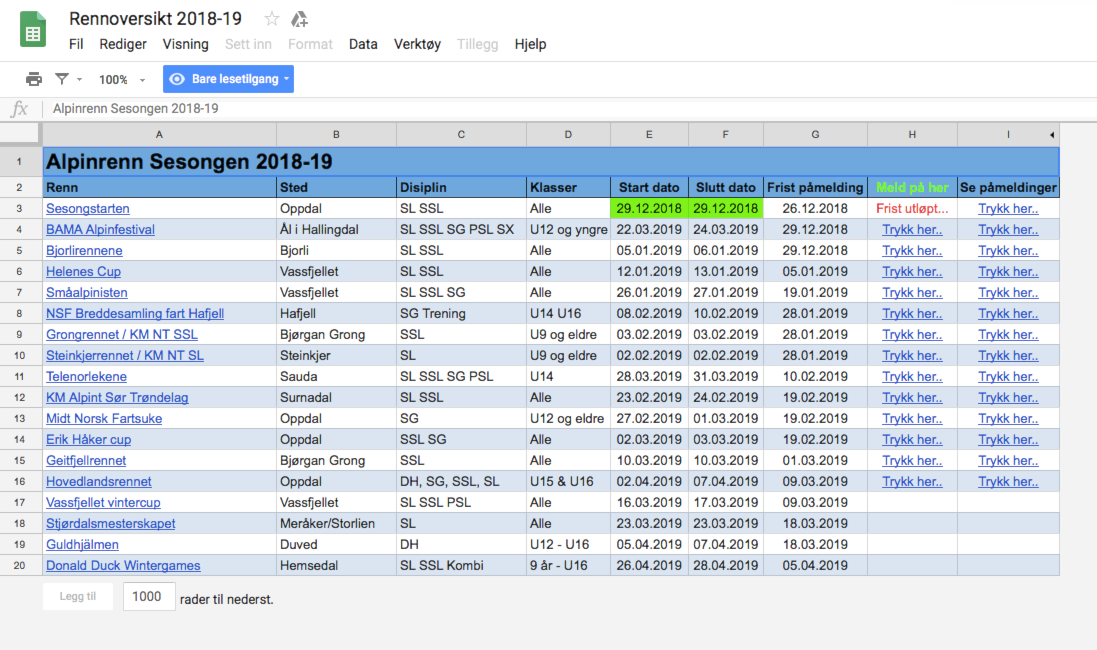
Task: Open the 100% zoom dropdown
Action: click(122, 80)
